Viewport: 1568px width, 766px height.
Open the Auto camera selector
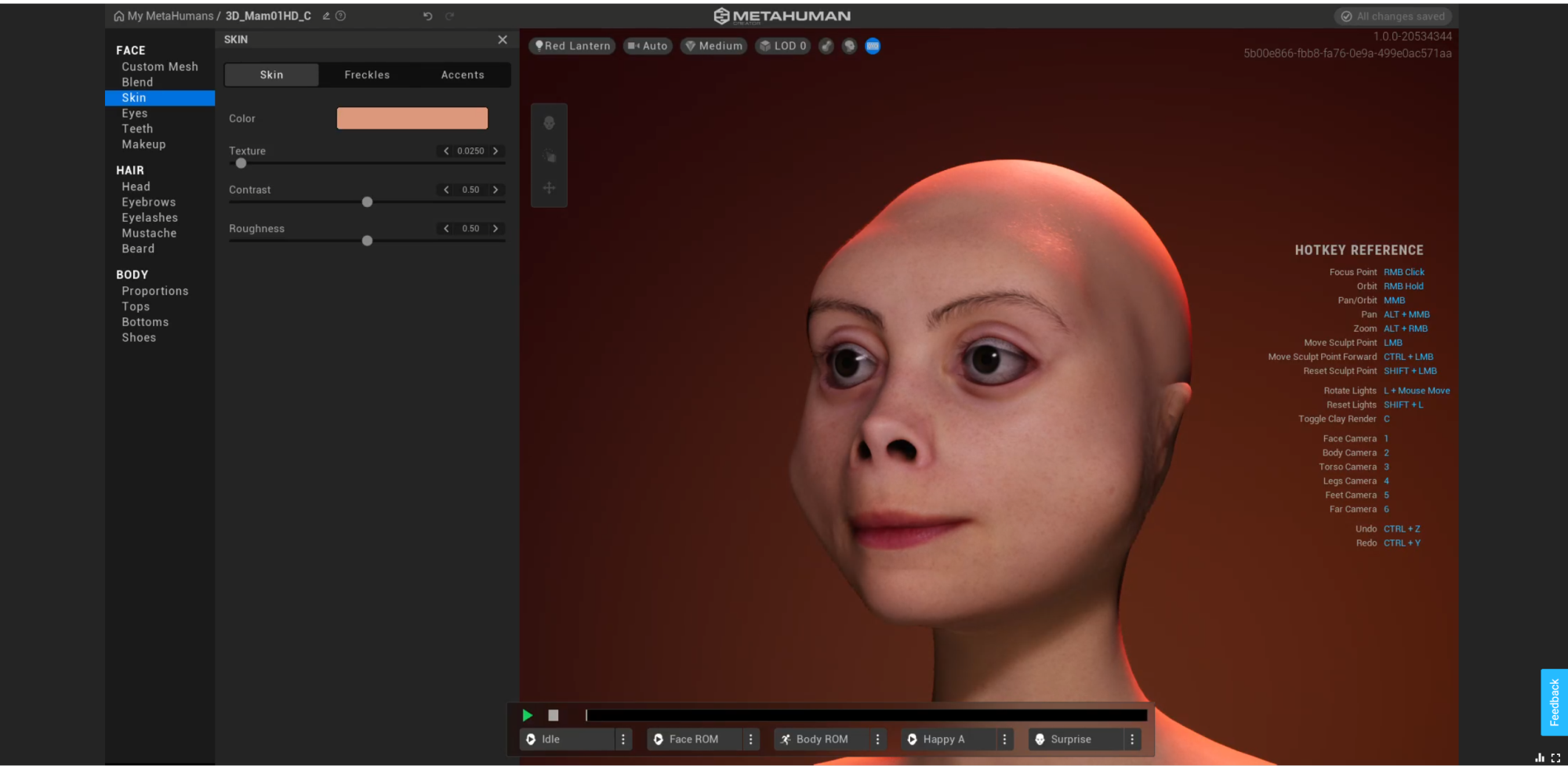648,46
